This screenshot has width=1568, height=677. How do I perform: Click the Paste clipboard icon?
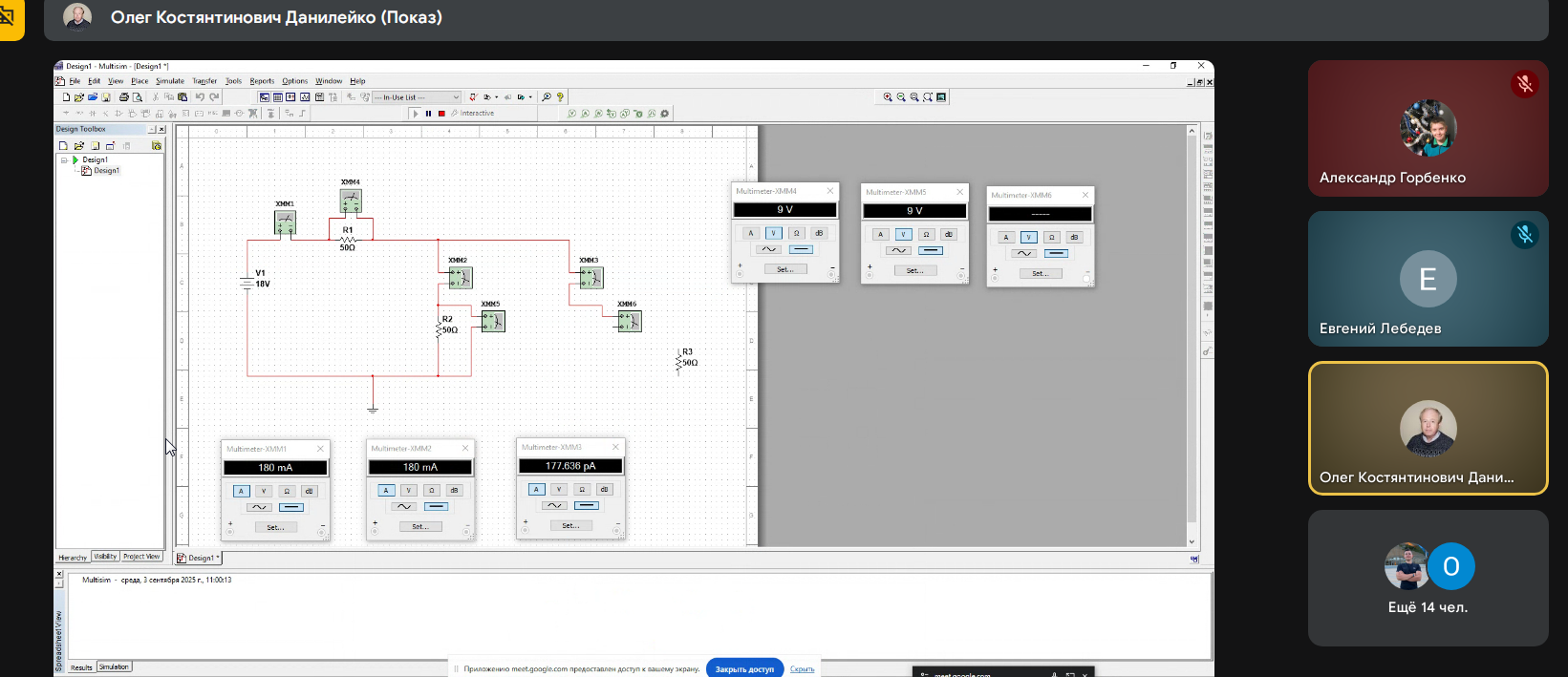(183, 97)
